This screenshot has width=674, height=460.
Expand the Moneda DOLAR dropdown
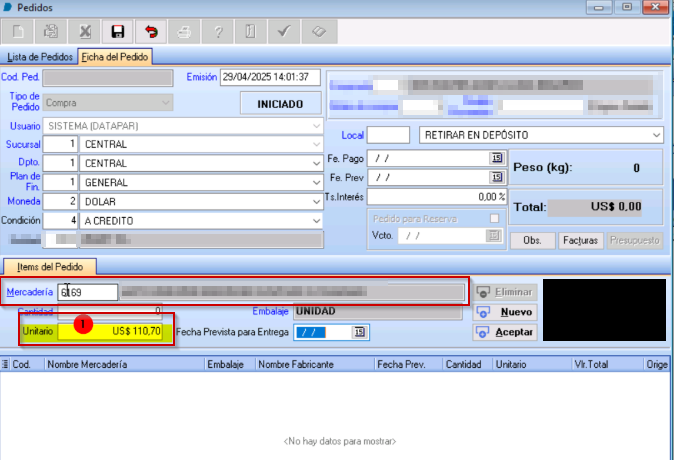pyautogui.click(x=316, y=202)
